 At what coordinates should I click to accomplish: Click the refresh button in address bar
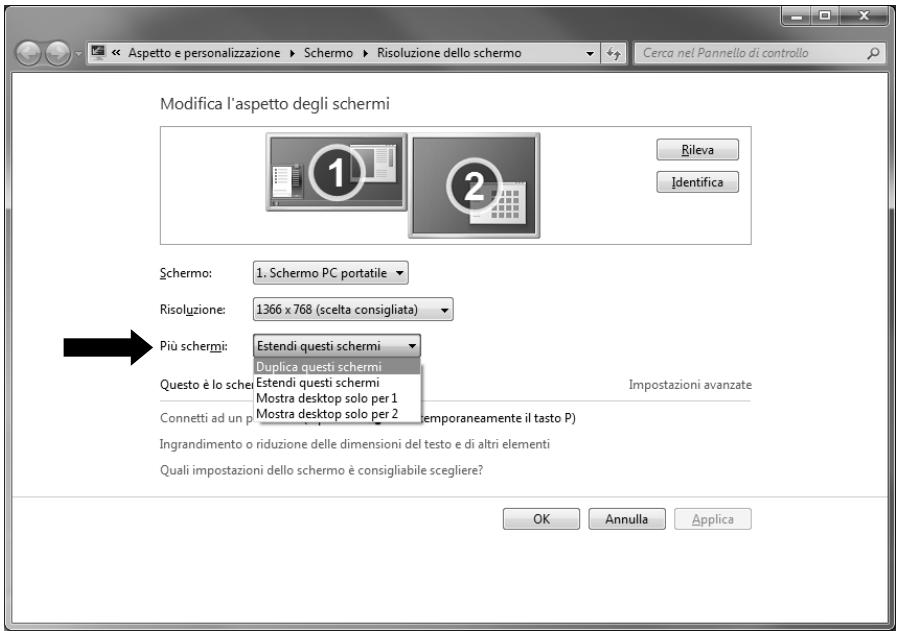point(614,53)
